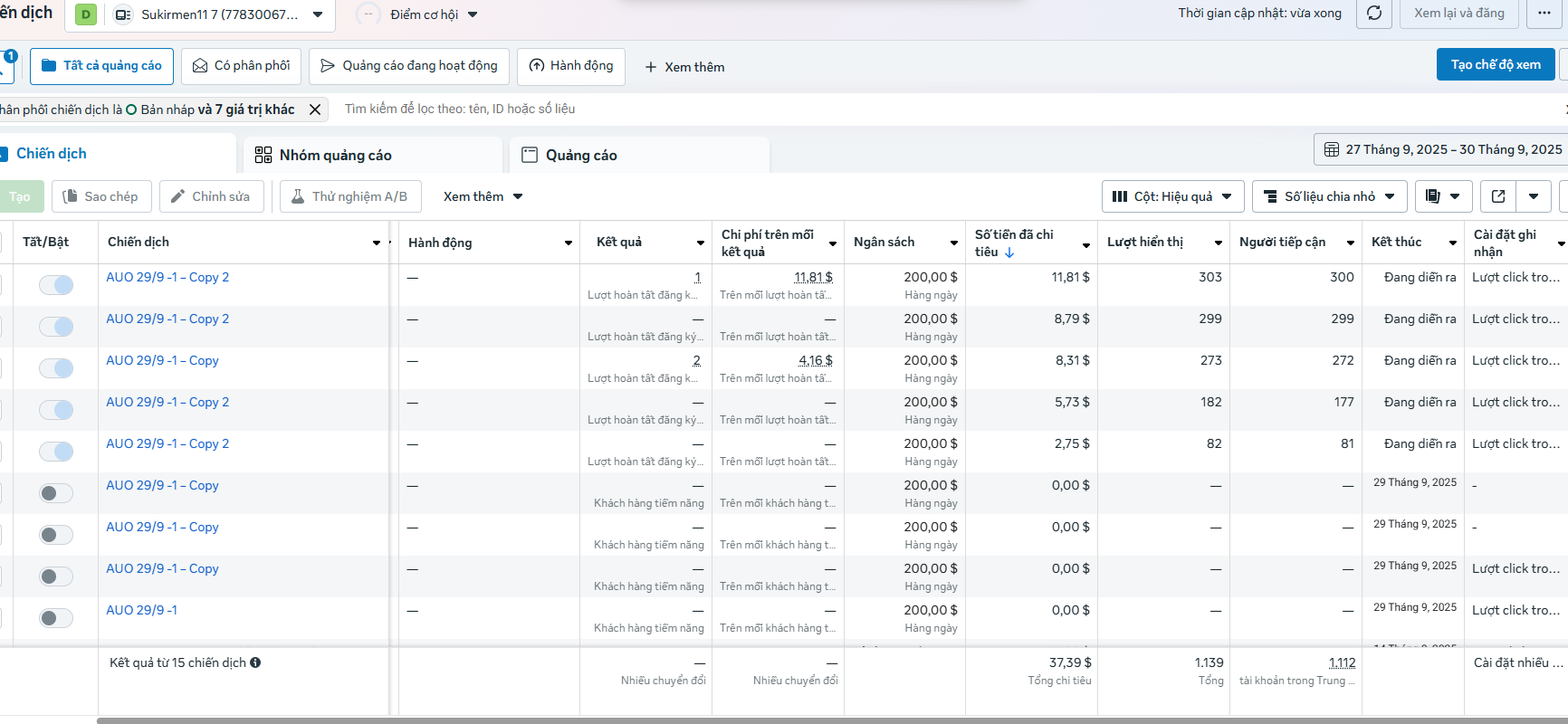Open the reports icon dropdown
The height and width of the screenshot is (724, 1568).
(1442, 196)
